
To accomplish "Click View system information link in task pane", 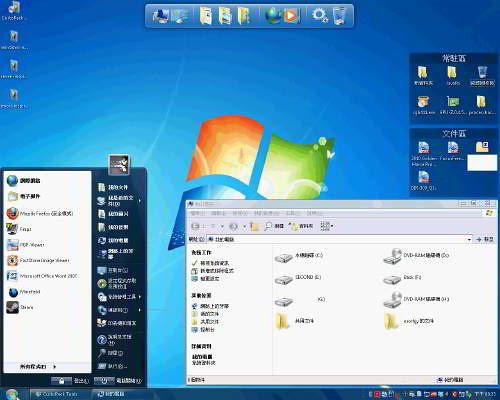I will coord(210,263).
